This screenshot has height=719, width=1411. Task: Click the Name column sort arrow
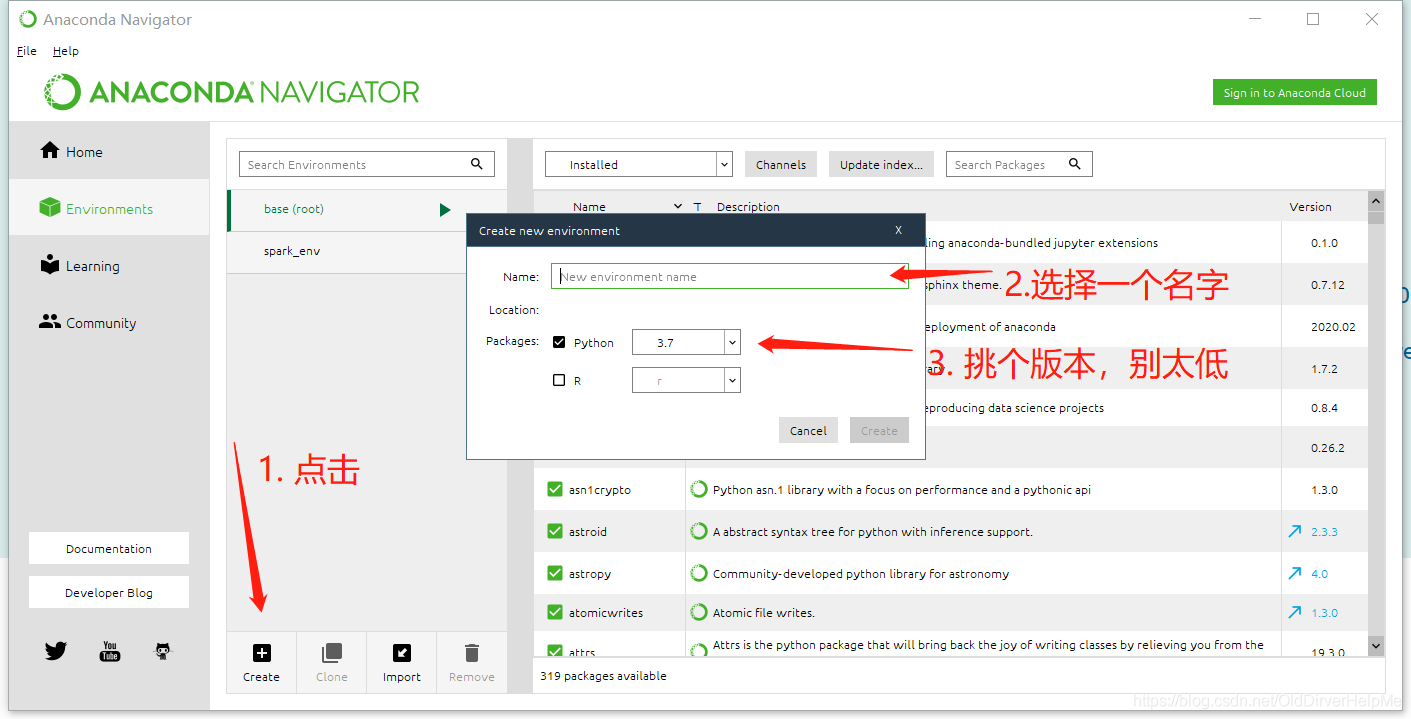678,207
